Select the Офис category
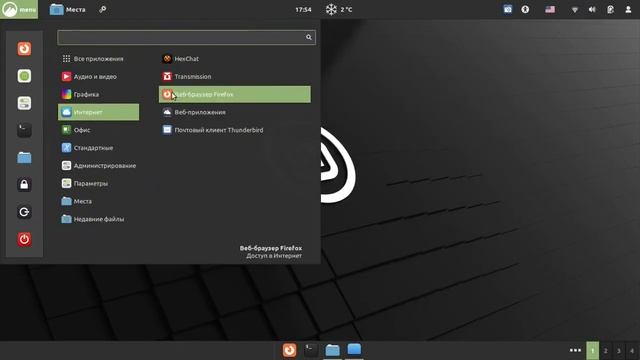 (x=98, y=130)
